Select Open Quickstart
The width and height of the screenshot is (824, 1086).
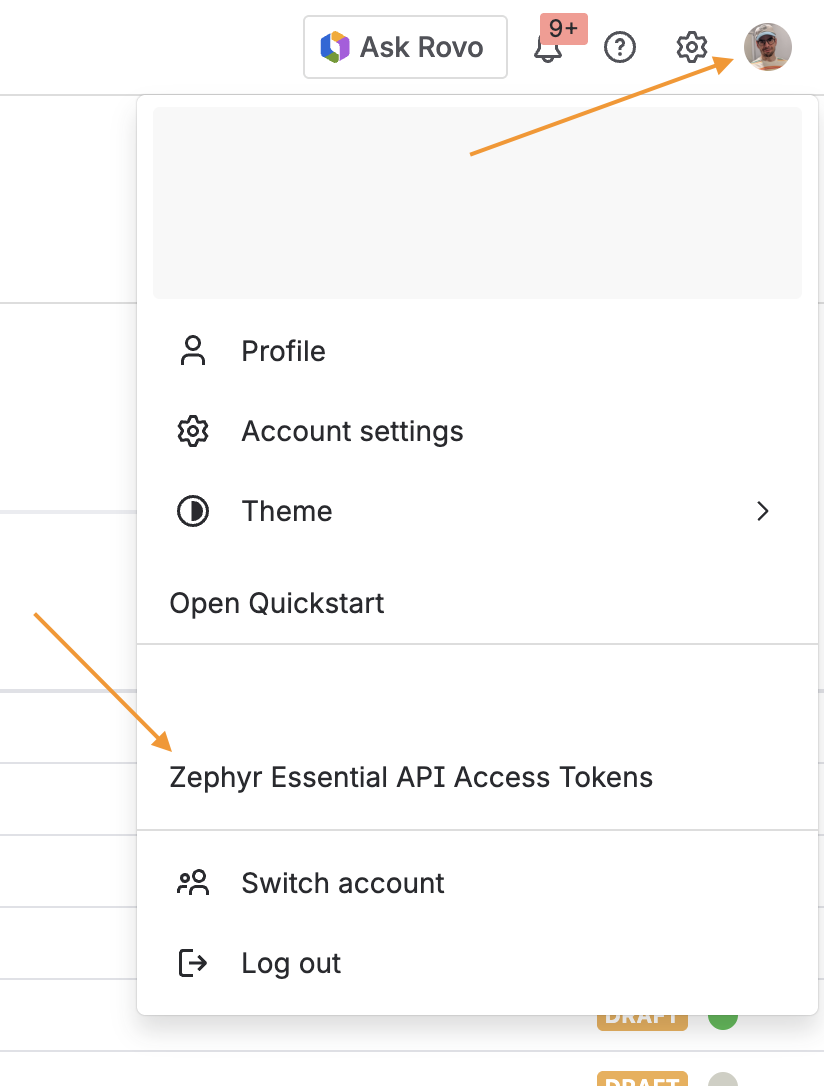tap(277, 603)
